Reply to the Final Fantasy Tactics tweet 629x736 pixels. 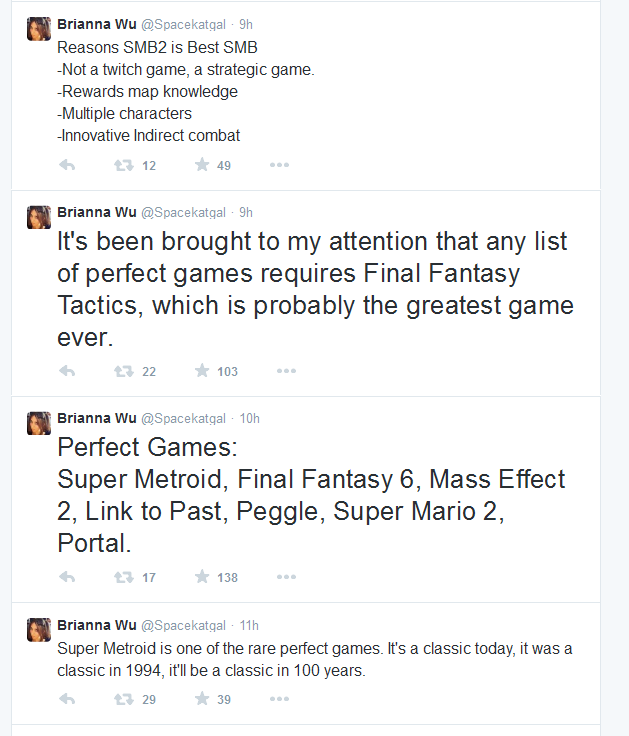pyautogui.click(x=67, y=371)
